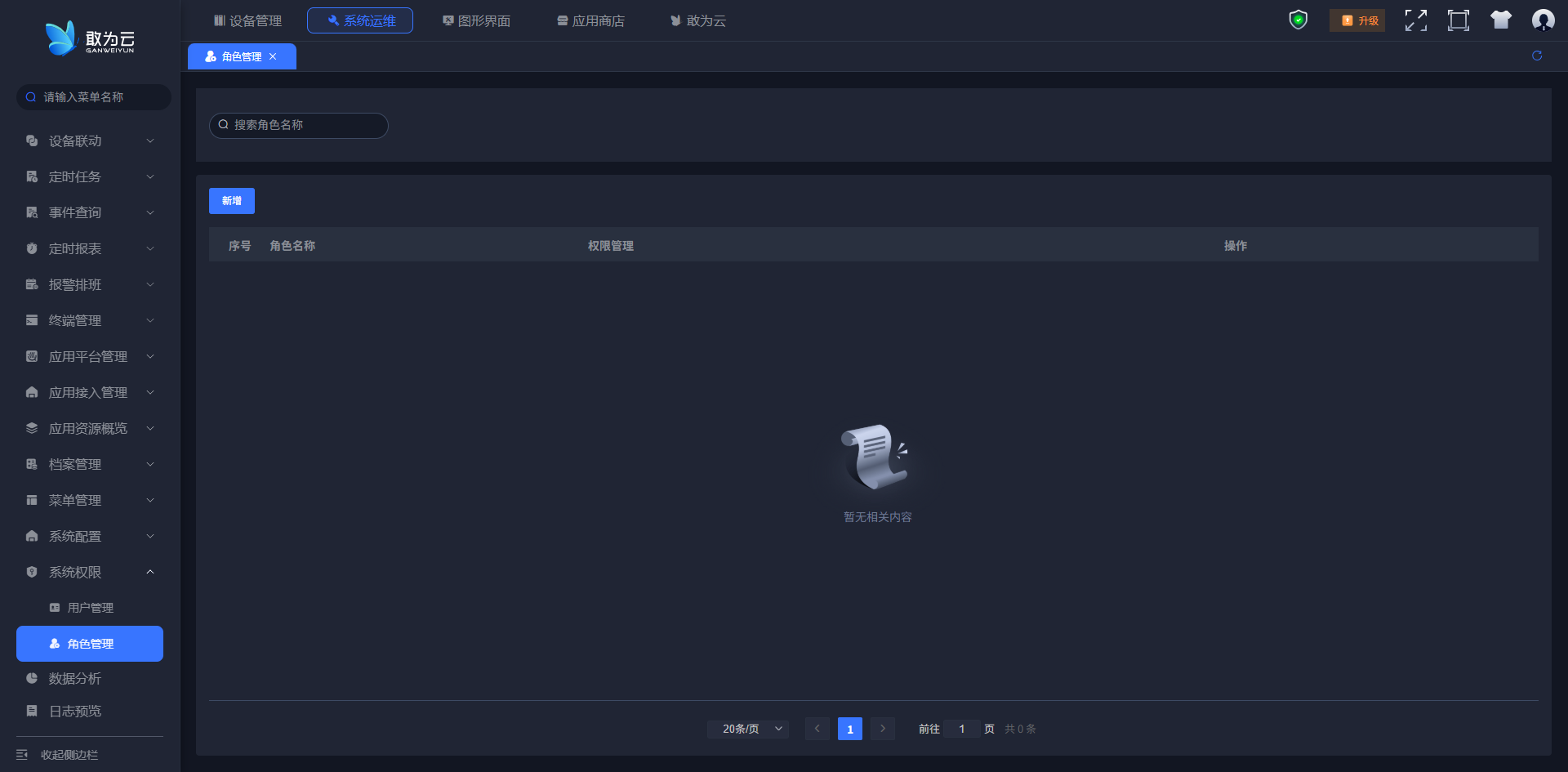The height and width of the screenshot is (772, 1568).
Task: Expand the 设备联动 menu chevron
Action: (x=150, y=141)
